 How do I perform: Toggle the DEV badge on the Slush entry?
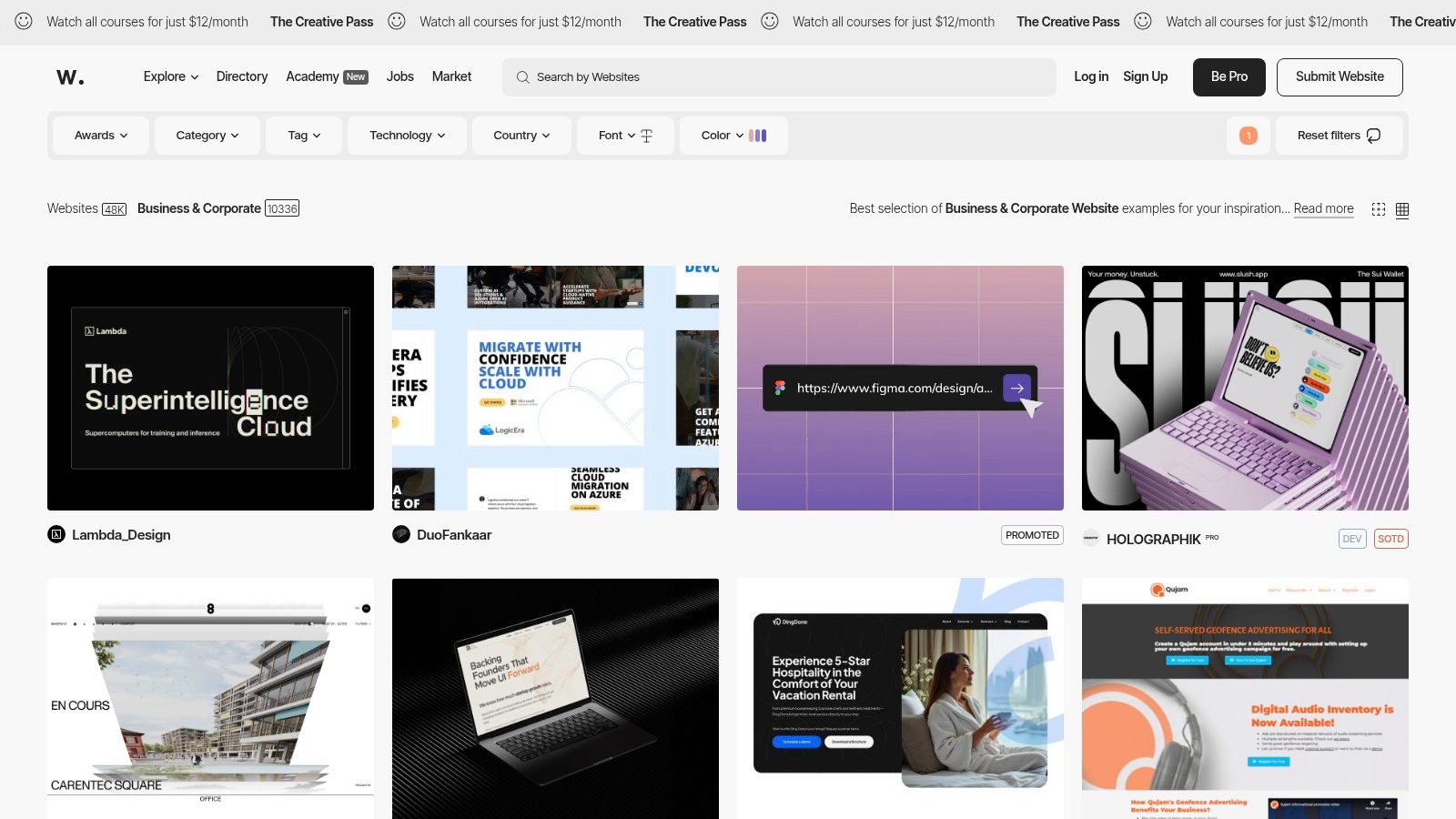coord(1352,539)
